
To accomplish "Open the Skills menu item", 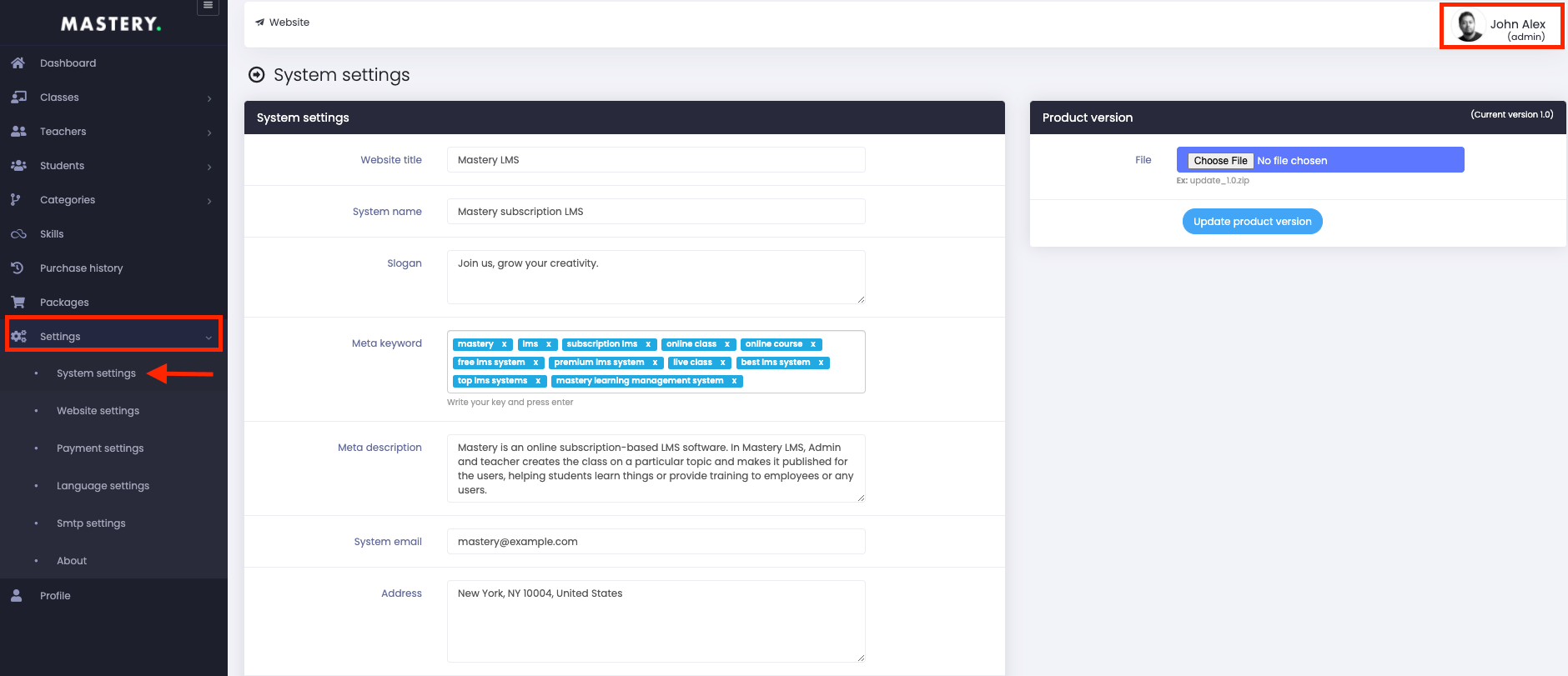I will tap(113, 233).
